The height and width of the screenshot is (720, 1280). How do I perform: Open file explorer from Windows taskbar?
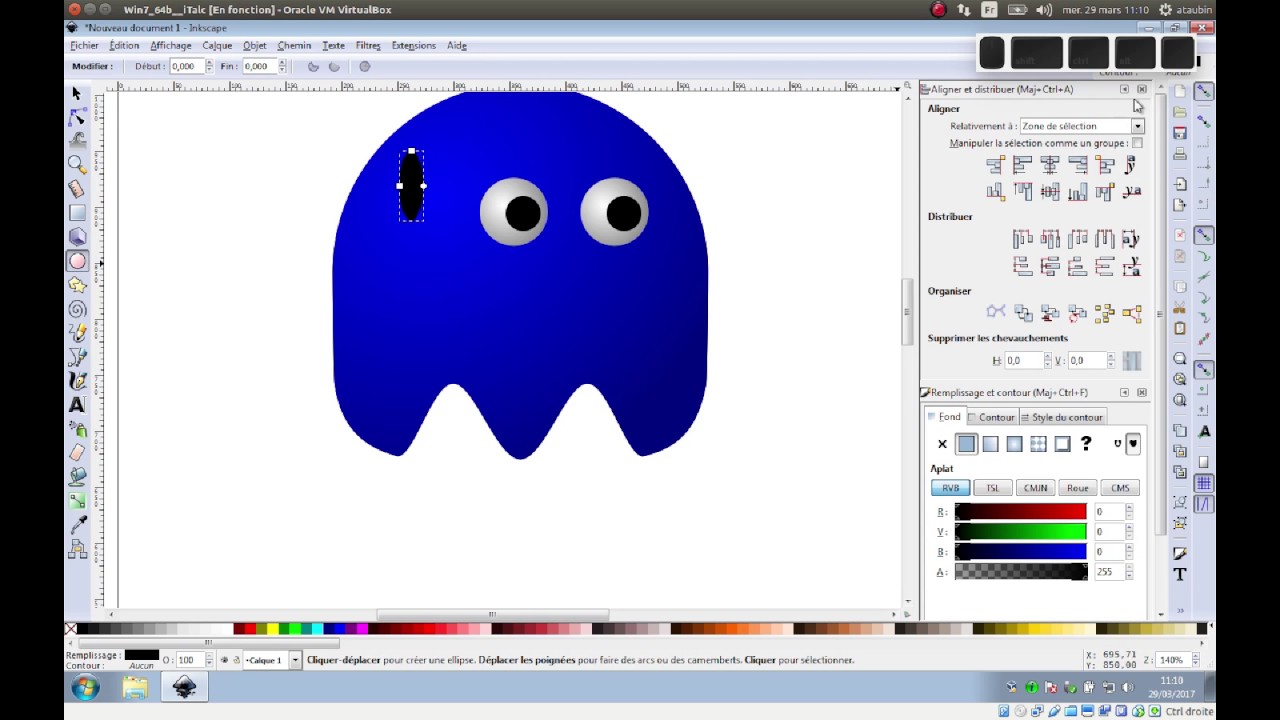coord(135,687)
